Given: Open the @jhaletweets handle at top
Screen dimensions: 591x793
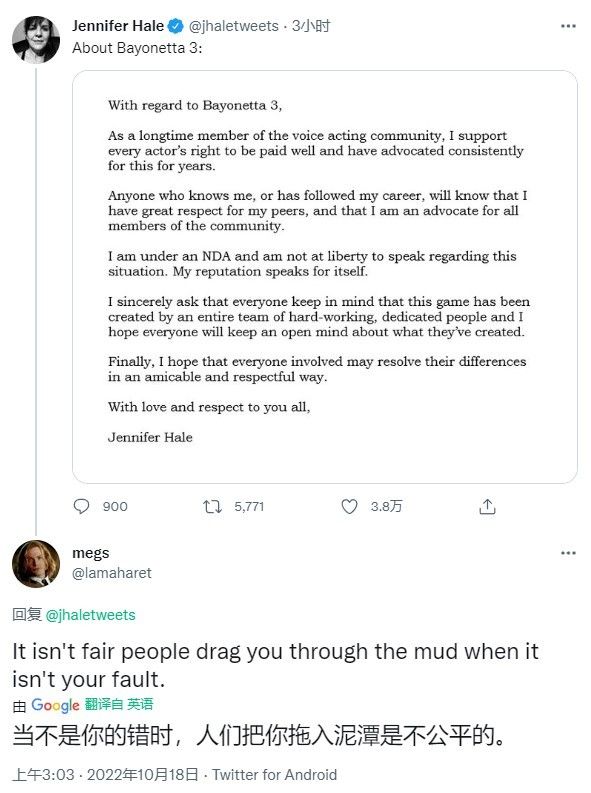Looking at the screenshot, I should point(234,26).
